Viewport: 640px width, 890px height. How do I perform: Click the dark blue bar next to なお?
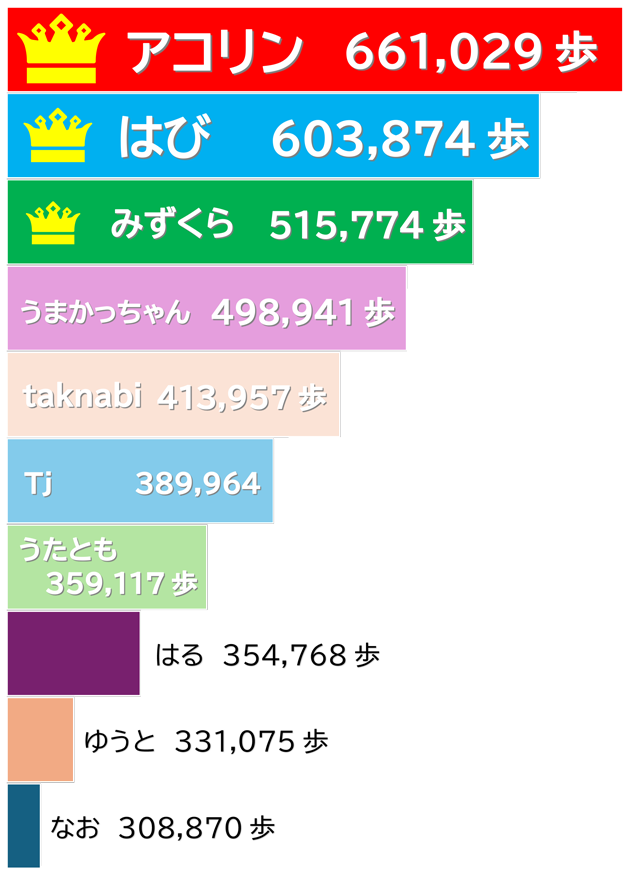coord(23,826)
